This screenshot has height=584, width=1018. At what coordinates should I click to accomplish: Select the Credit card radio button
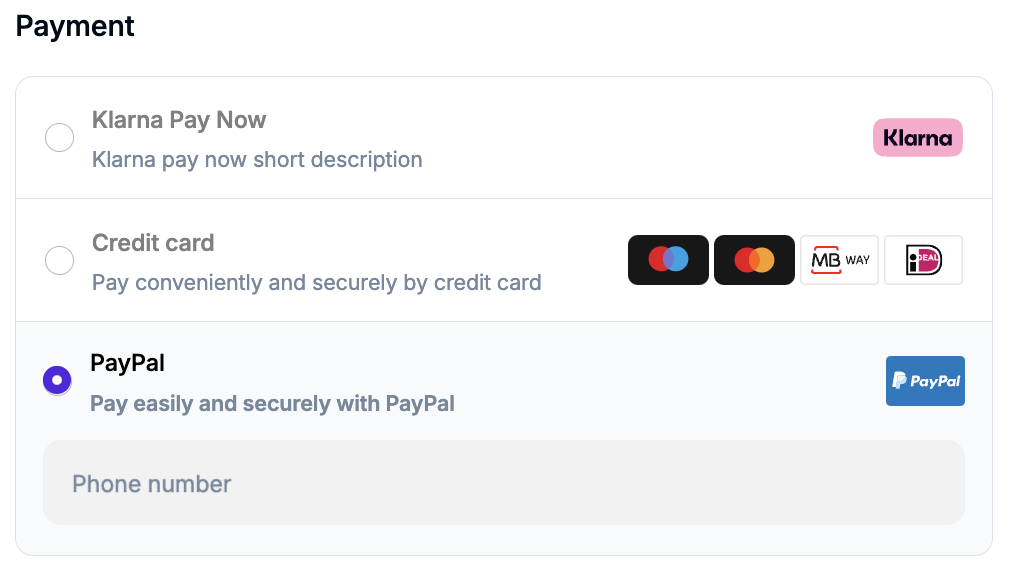tap(59, 260)
